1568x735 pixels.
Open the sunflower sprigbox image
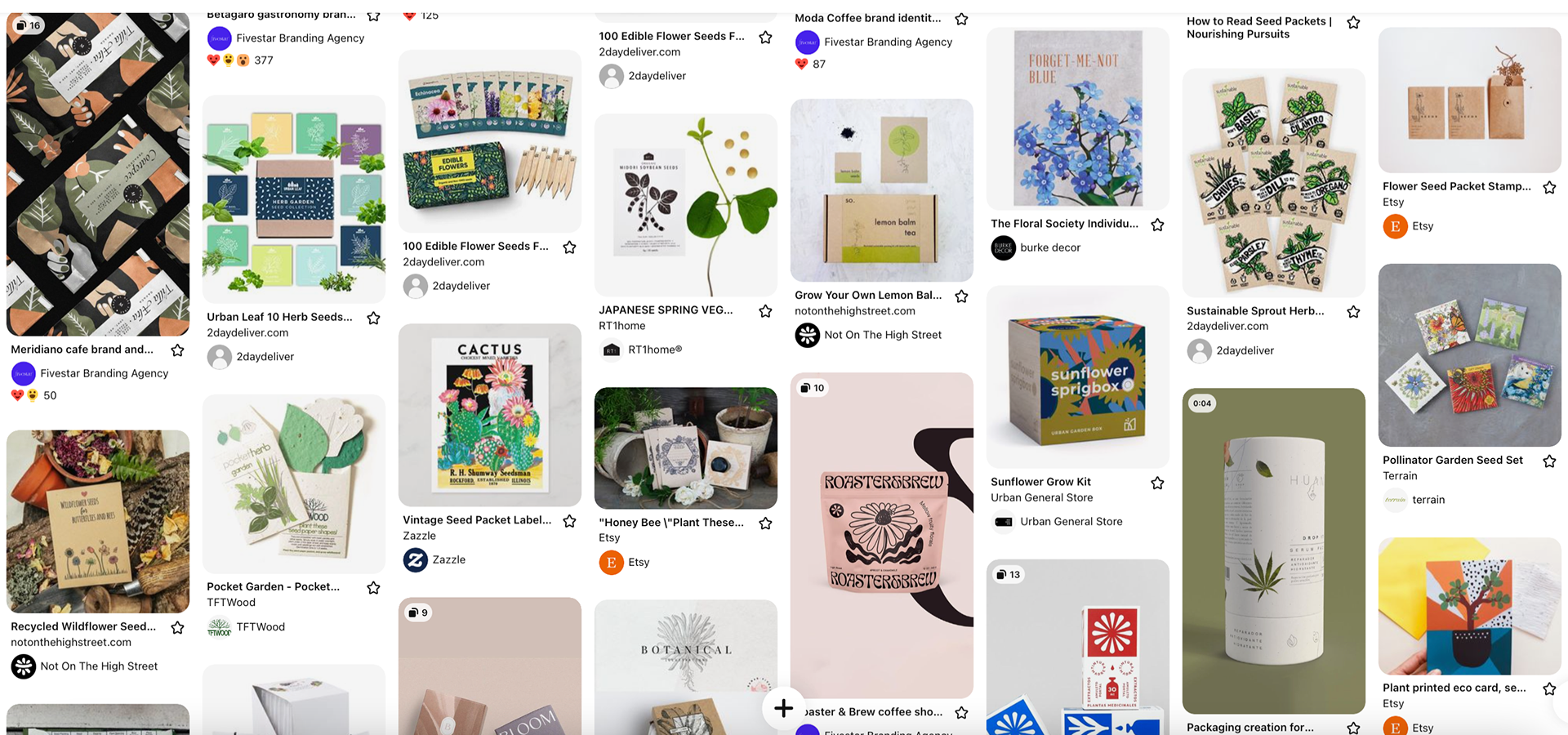(1078, 376)
